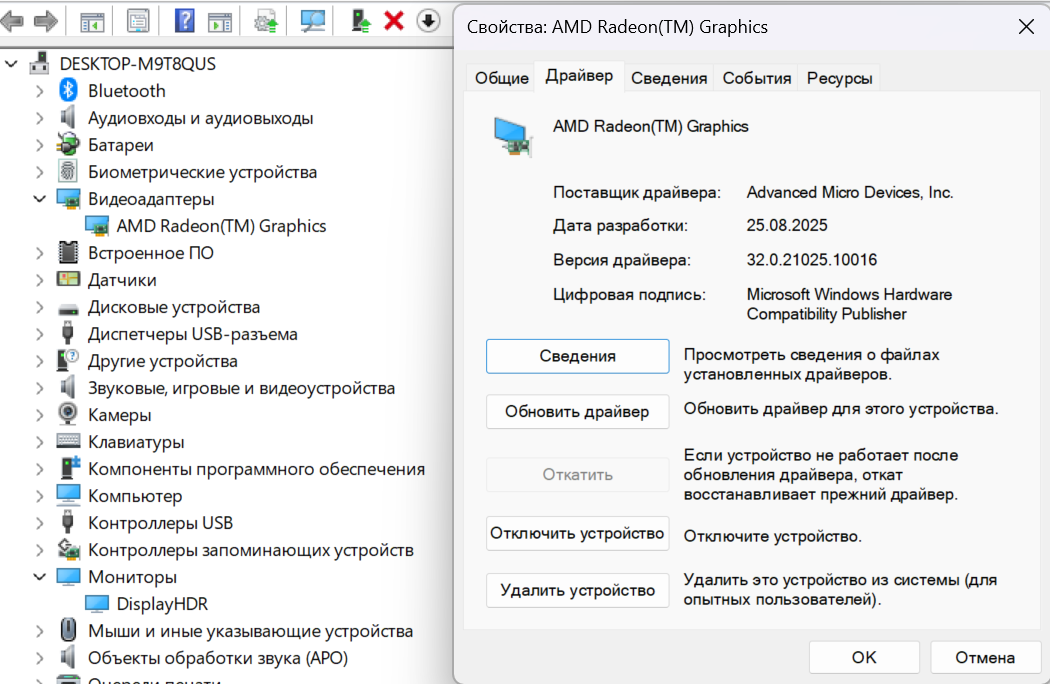Select the Дисковые устройства tree row
This screenshot has width=1050, height=684.
click(174, 307)
